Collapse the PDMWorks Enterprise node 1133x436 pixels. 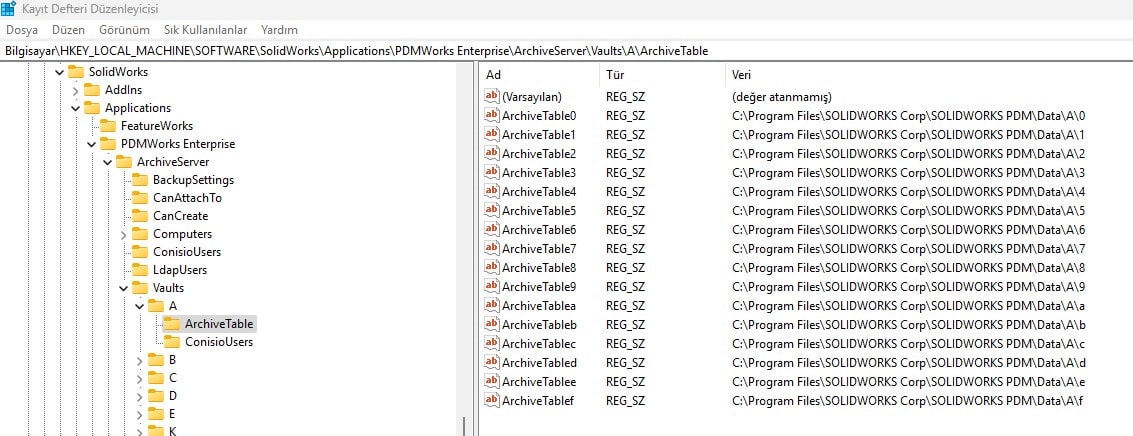click(x=92, y=145)
